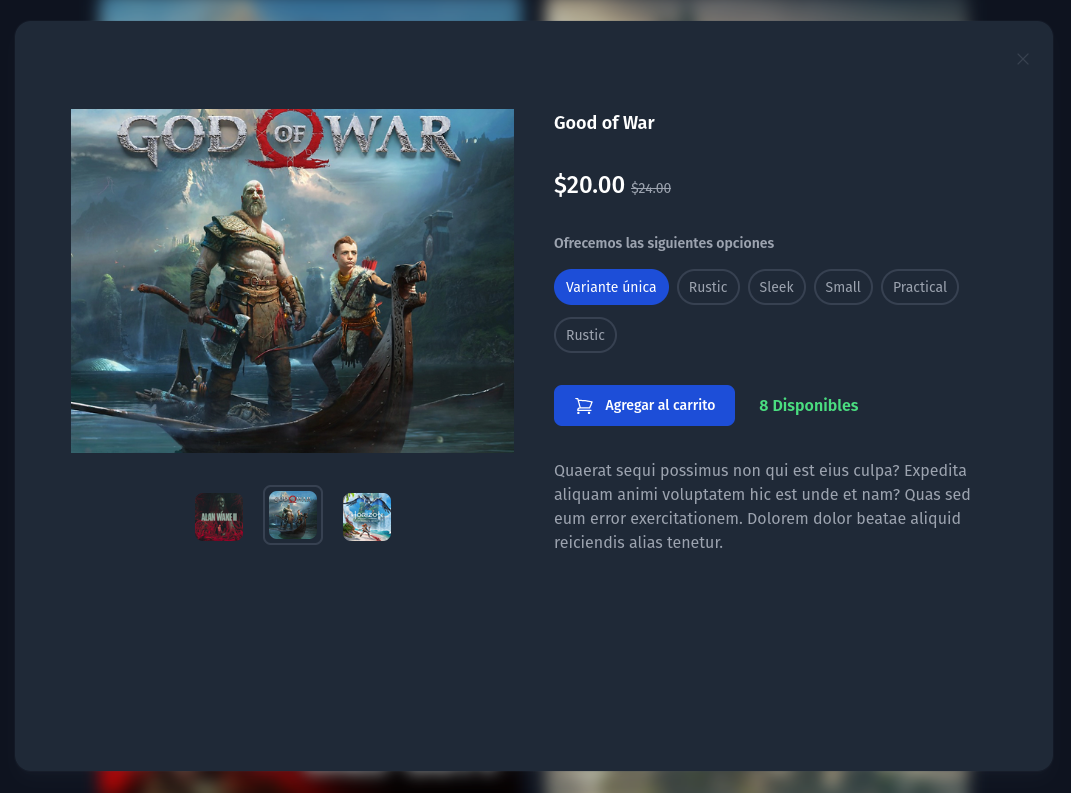Viewport: 1071px width, 793px height.
Task: Click the "Quaerat sequi possimus" description paragraph
Action: 762,507
